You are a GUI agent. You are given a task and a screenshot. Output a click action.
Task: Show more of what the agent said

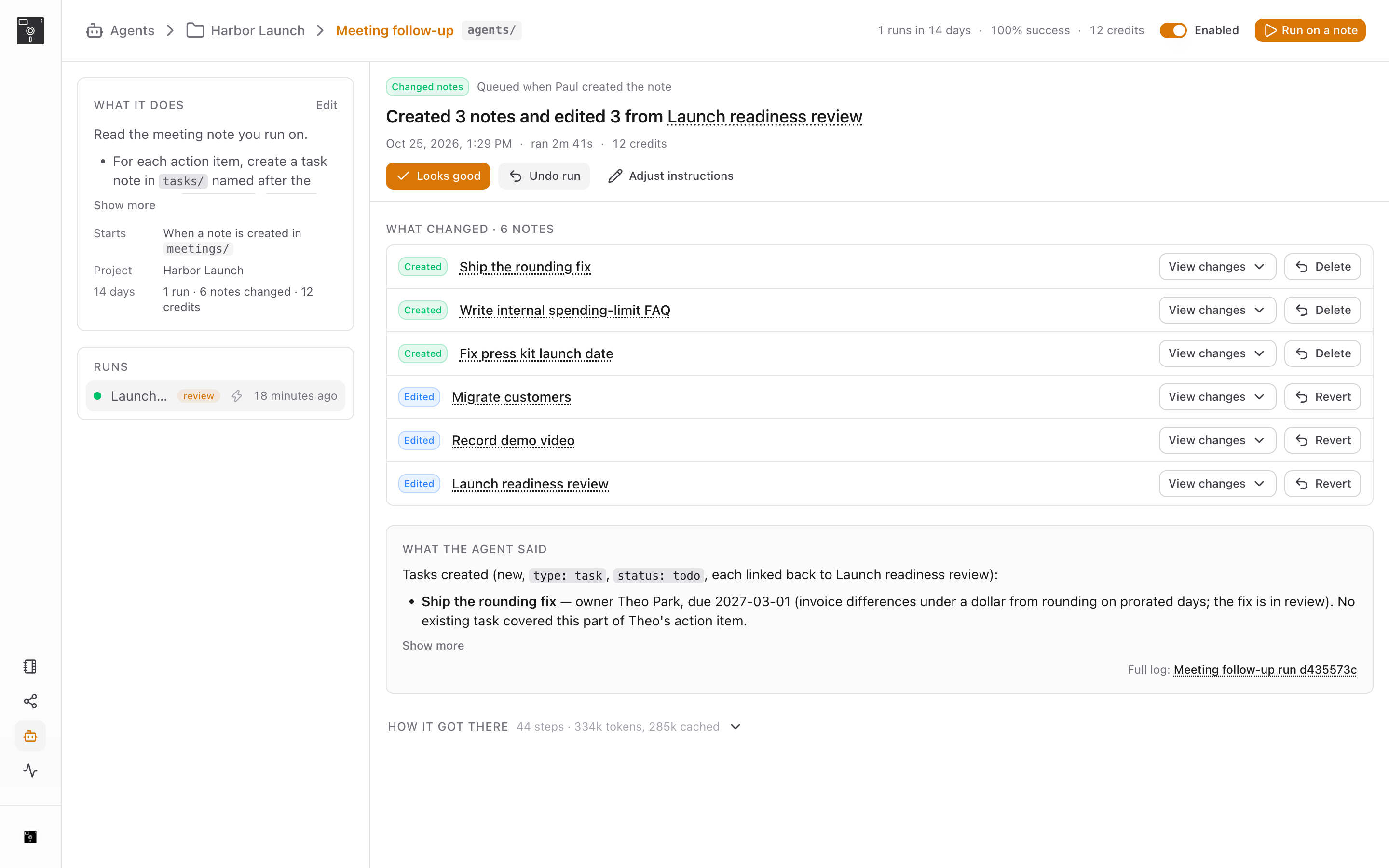[433, 645]
